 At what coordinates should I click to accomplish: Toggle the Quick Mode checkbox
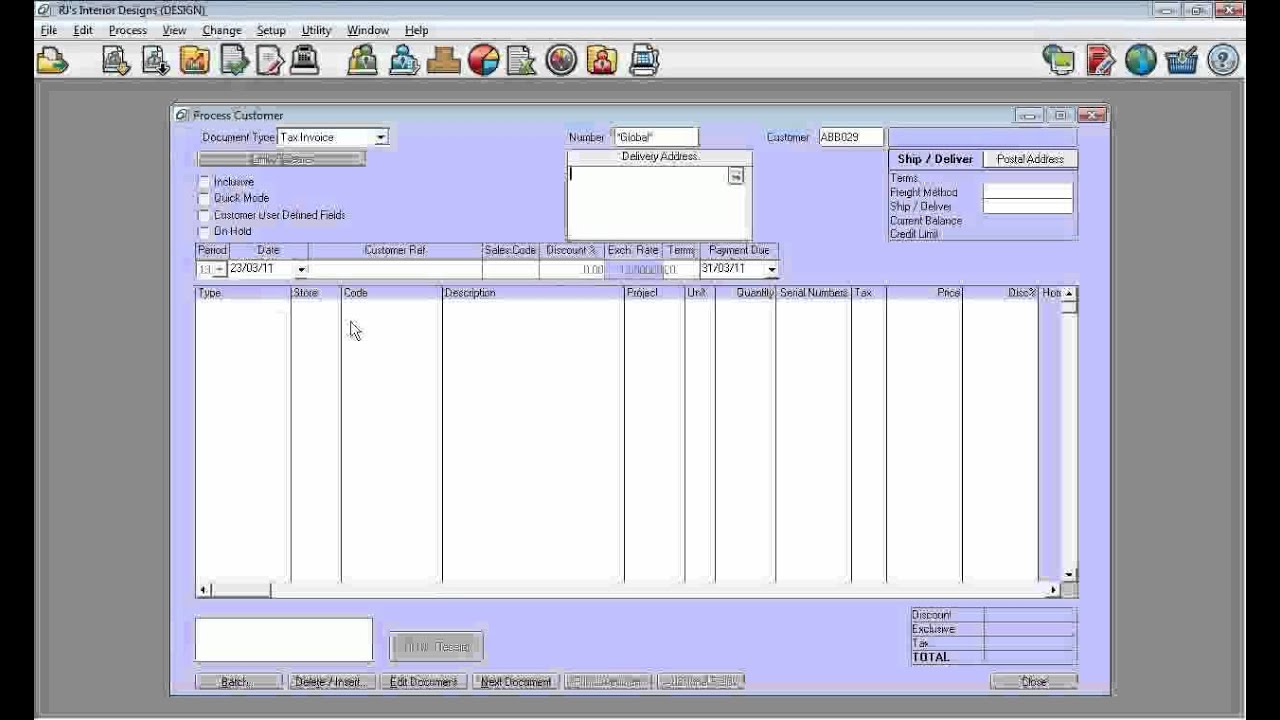click(x=205, y=198)
